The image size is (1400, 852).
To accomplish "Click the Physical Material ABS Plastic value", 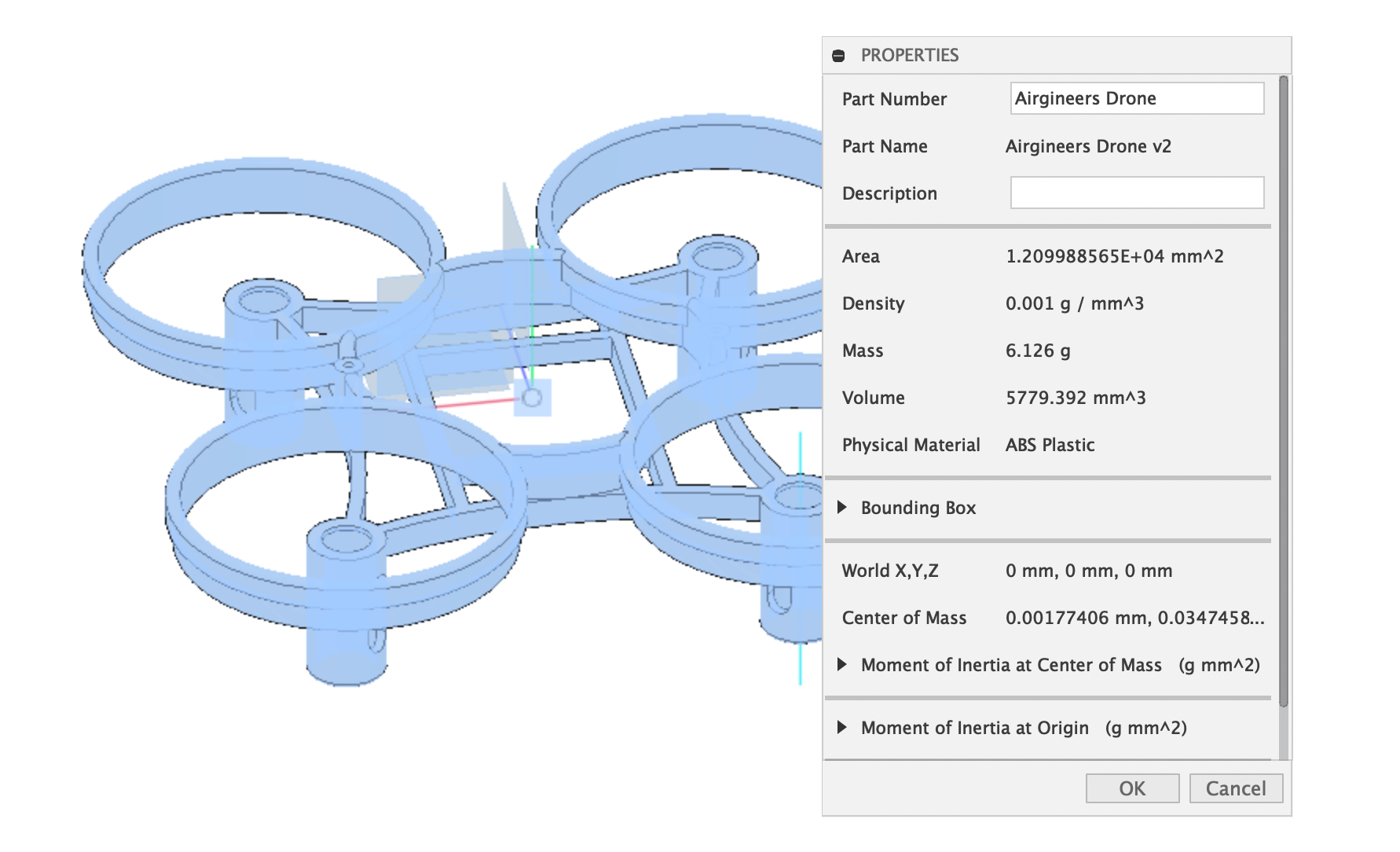I will 1050,444.
